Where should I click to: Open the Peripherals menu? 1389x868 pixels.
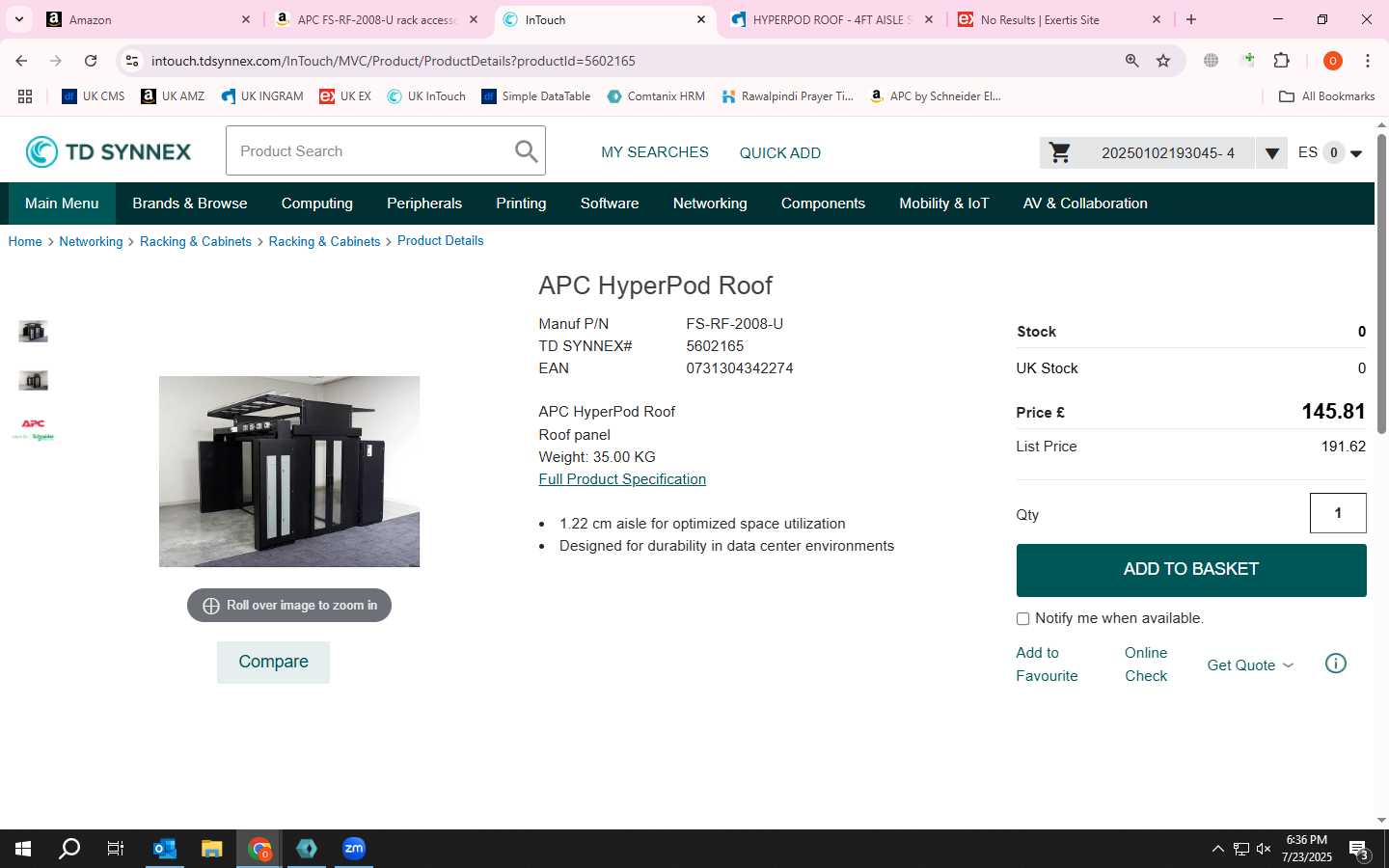click(424, 203)
